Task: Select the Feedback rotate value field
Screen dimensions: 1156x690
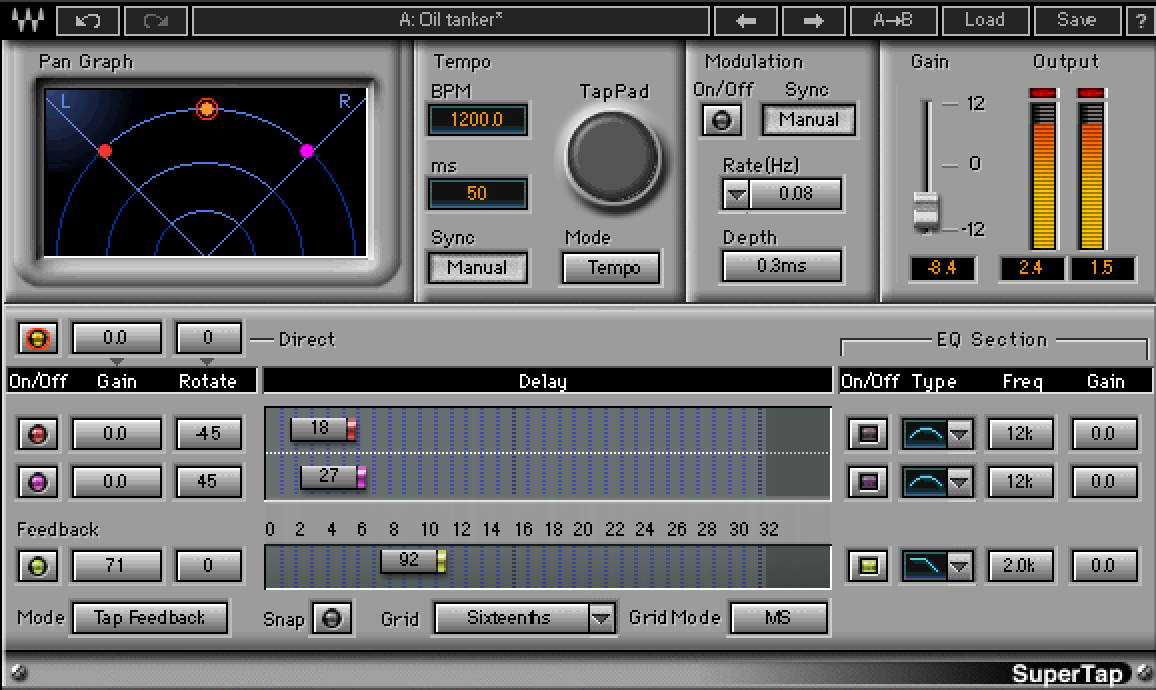Action: click(208, 566)
